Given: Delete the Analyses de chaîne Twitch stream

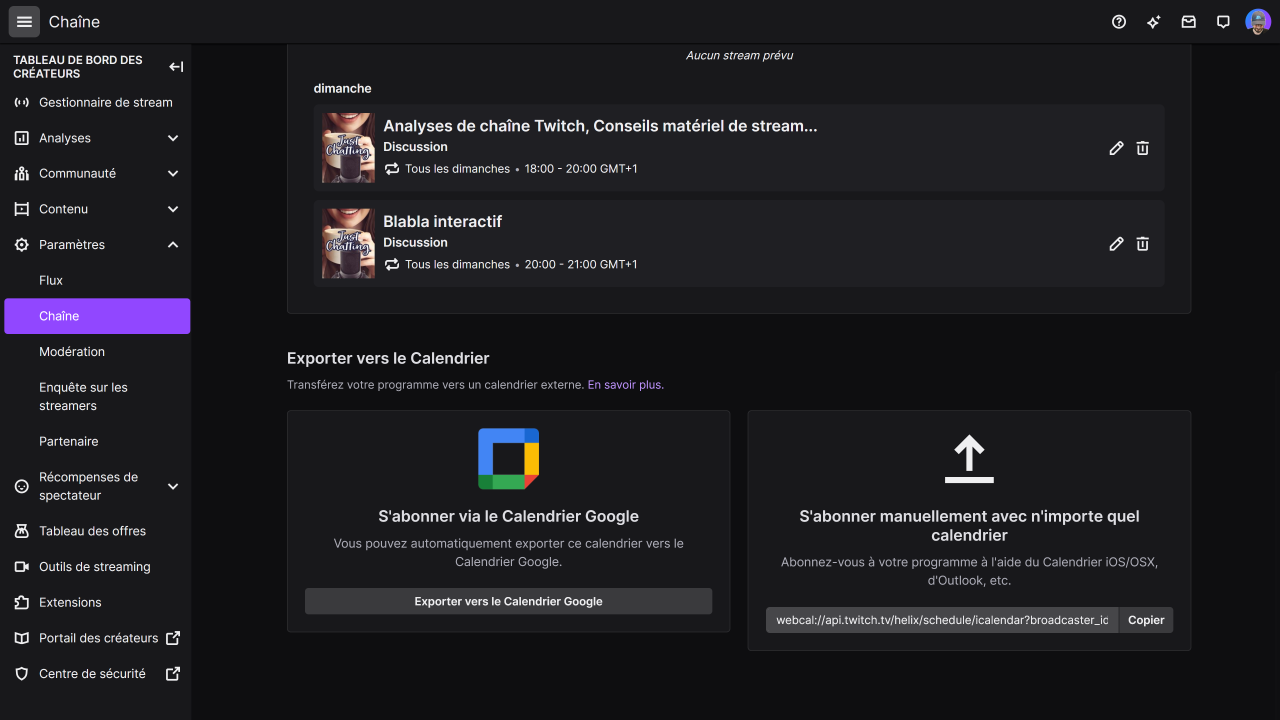Looking at the screenshot, I should [1142, 148].
